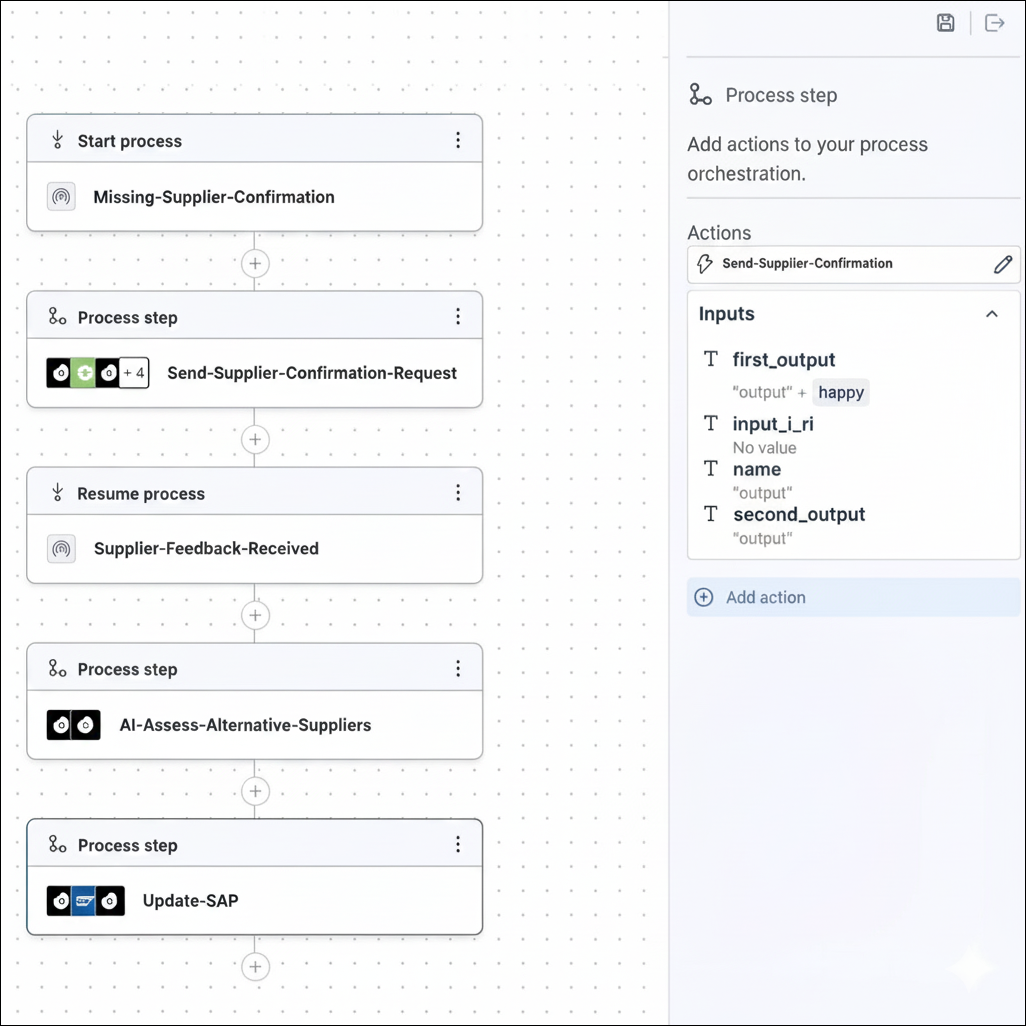Image resolution: width=1026 pixels, height=1026 pixels.
Task: Open the options menu on Start process
Action: tap(458, 140)
